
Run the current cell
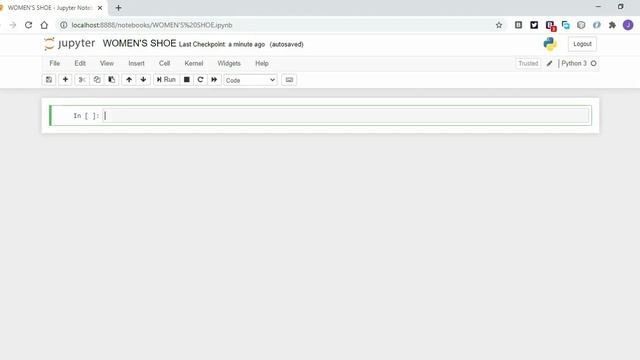(166, 80)
